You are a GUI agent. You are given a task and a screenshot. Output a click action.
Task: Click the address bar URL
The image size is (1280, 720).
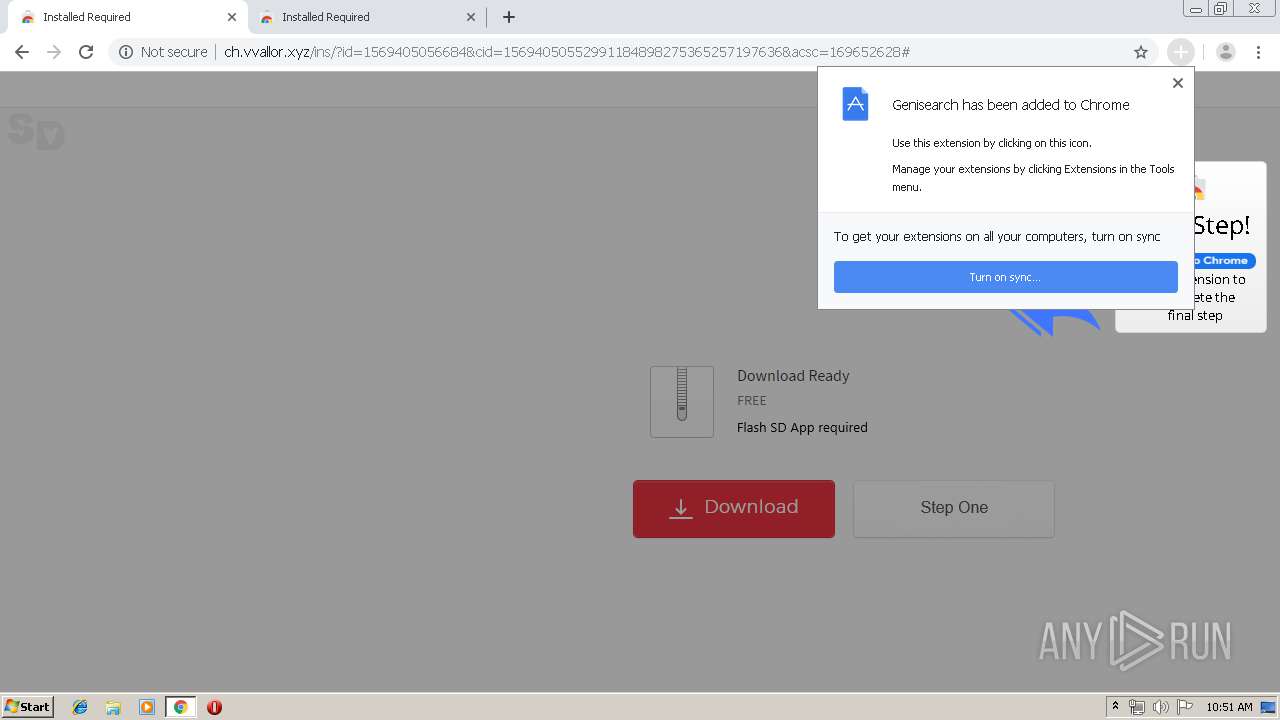click(x=566, y=52)
